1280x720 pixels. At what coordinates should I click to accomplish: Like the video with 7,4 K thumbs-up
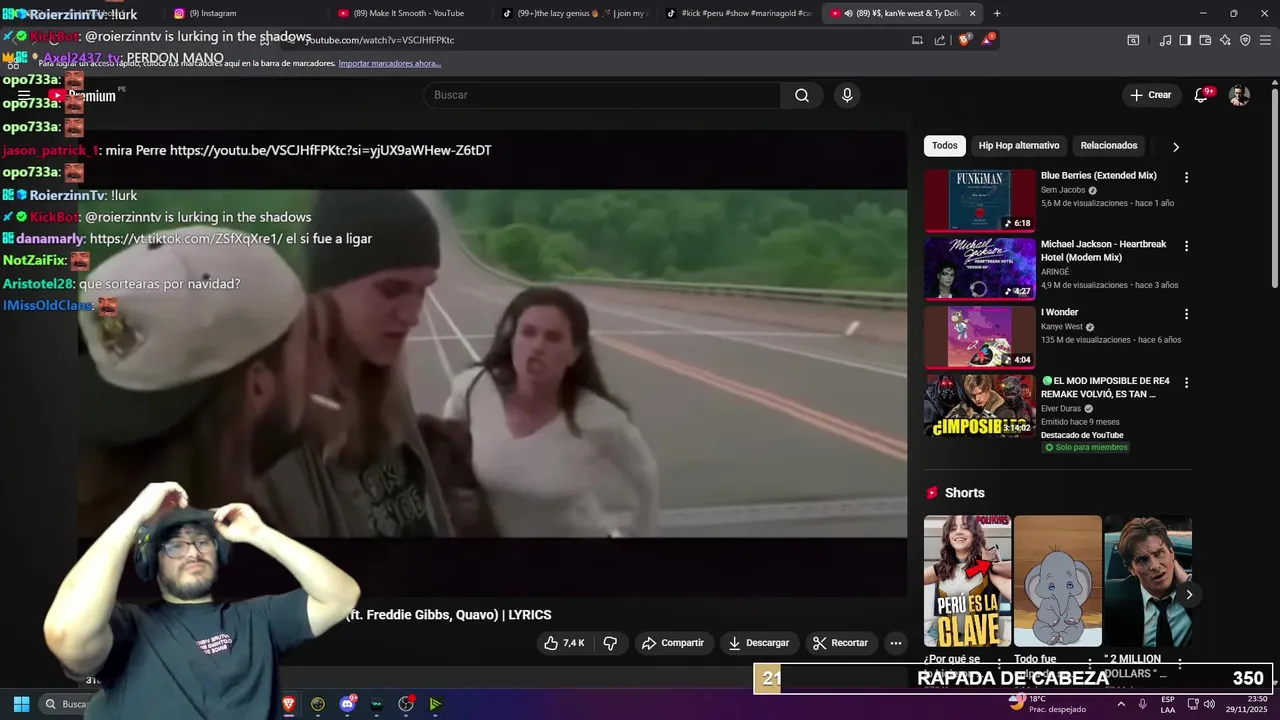pos(564,643)
